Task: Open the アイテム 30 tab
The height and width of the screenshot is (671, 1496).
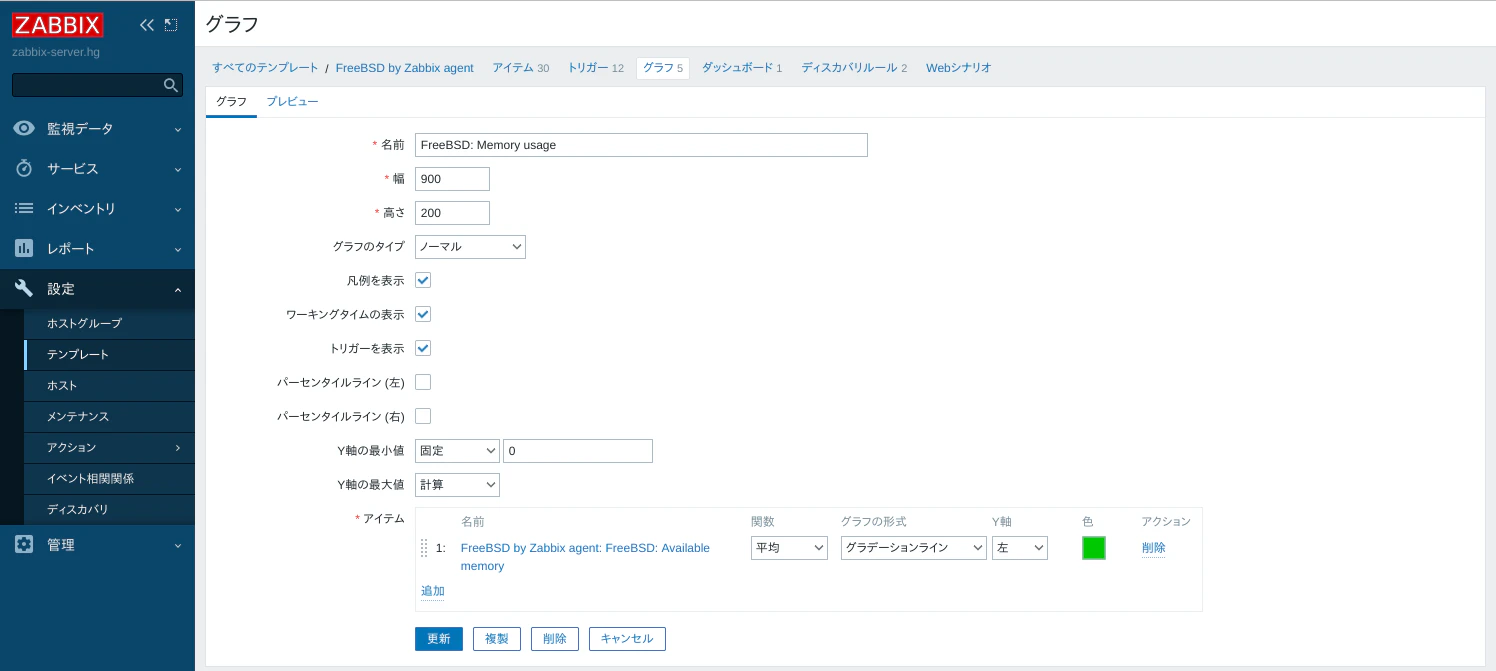Action: (520, 68)
